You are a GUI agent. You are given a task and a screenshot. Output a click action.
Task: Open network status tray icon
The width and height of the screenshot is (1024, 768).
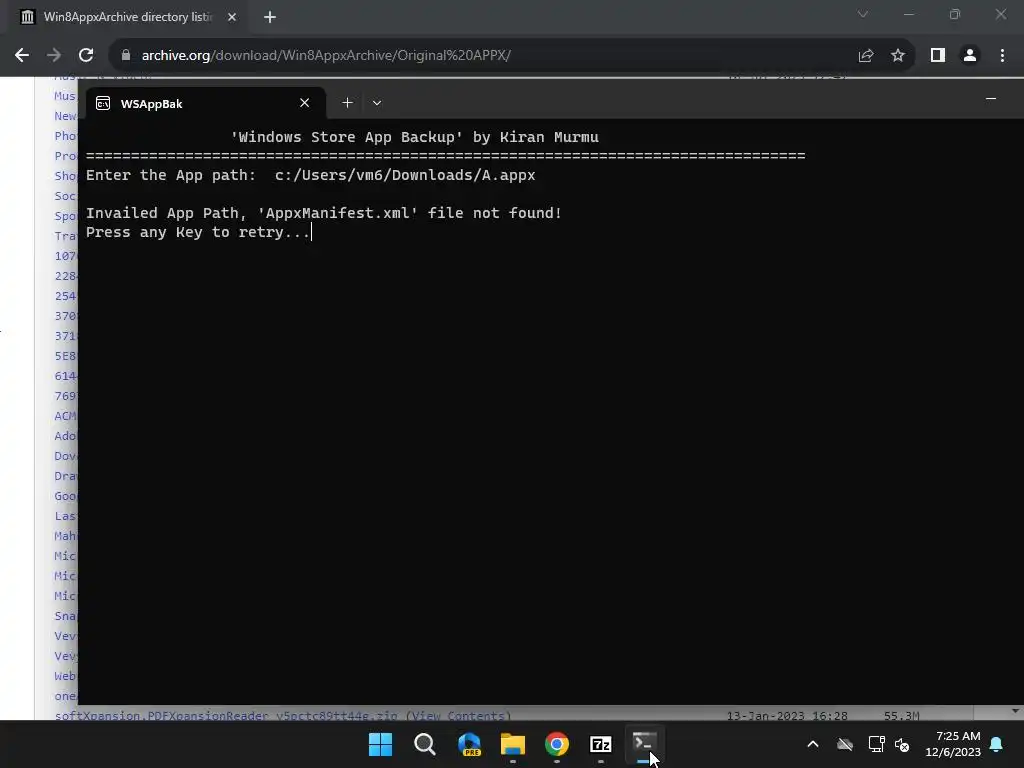point(876,744)
